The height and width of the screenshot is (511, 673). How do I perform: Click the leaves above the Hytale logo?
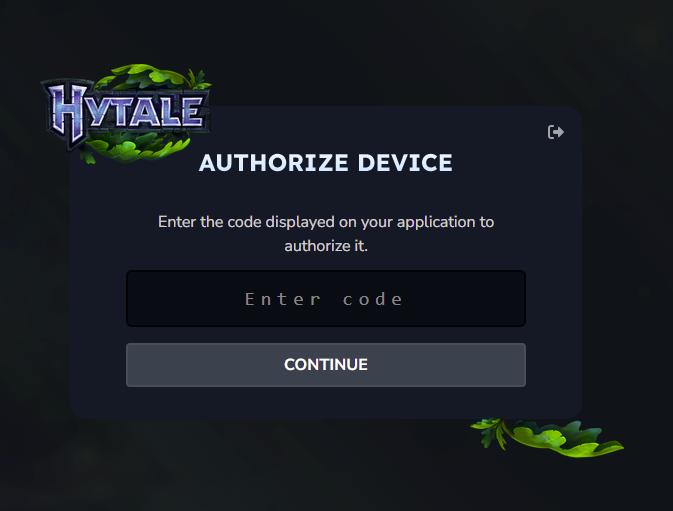(x=150, y=77)
